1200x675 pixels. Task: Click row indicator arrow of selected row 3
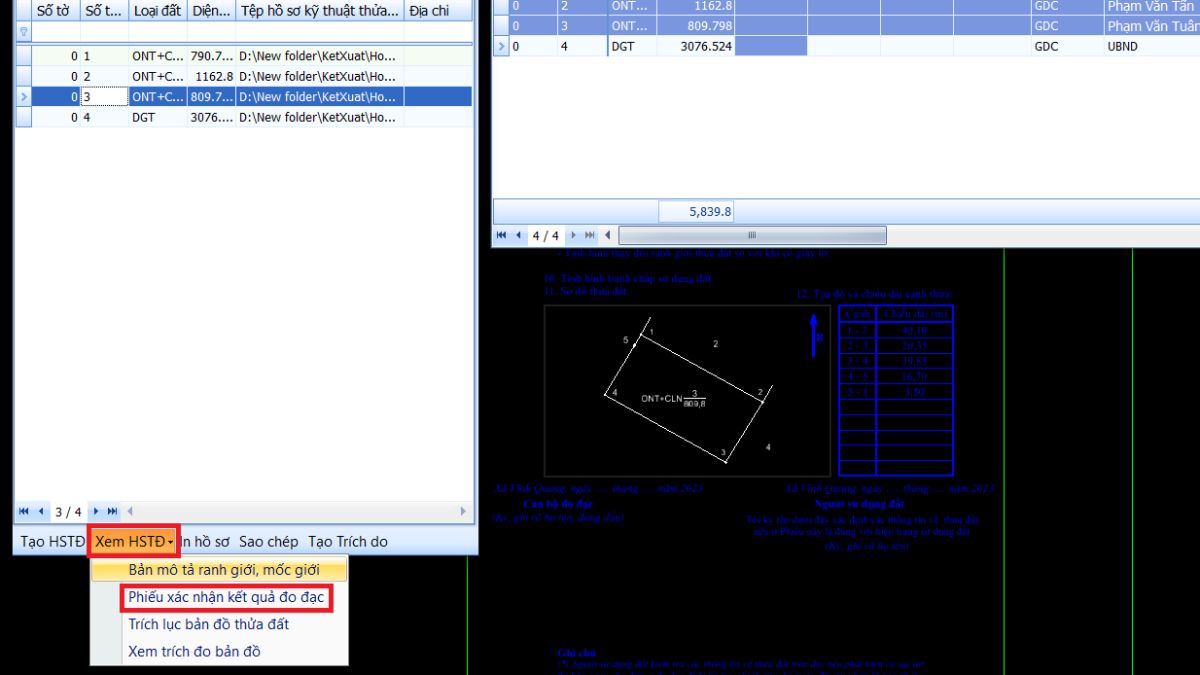pyautogui.click(x=24, y=97)
